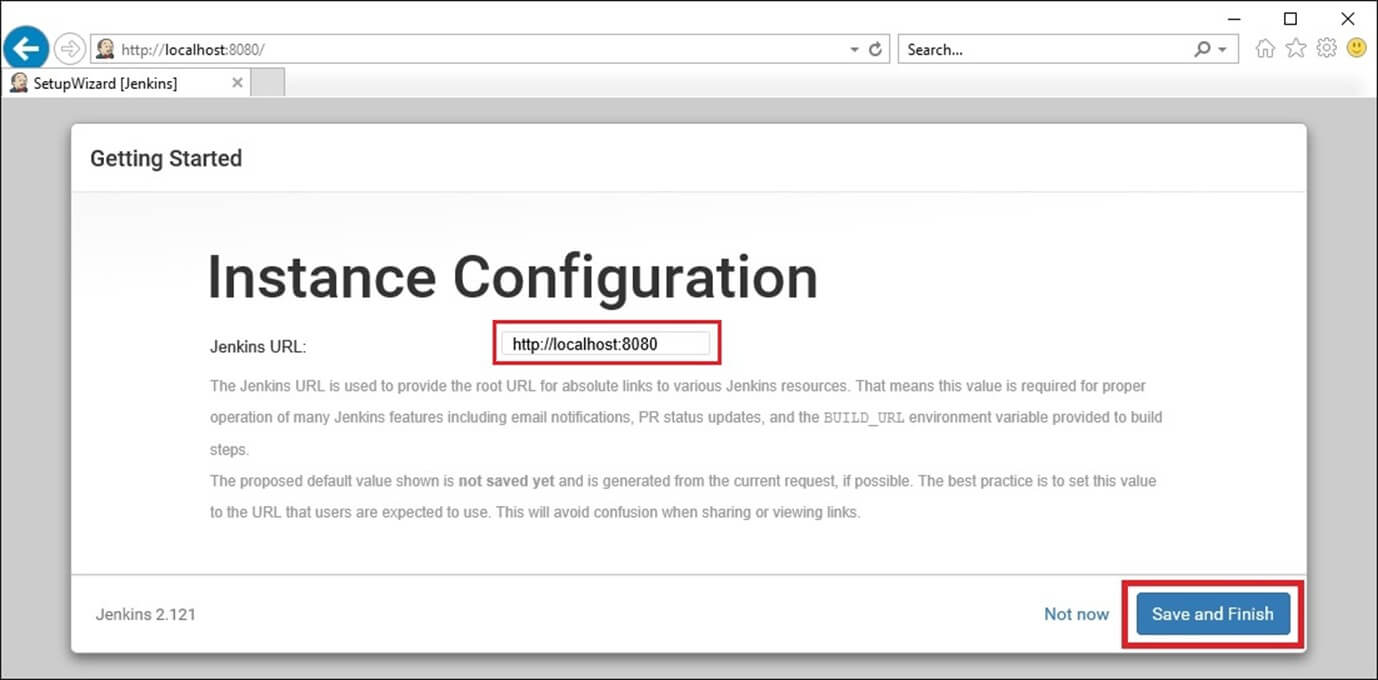The width and height of the screenshot is (1378, 680).
Task: Maximize the browser window
Action: click(x=1290, y=18)
